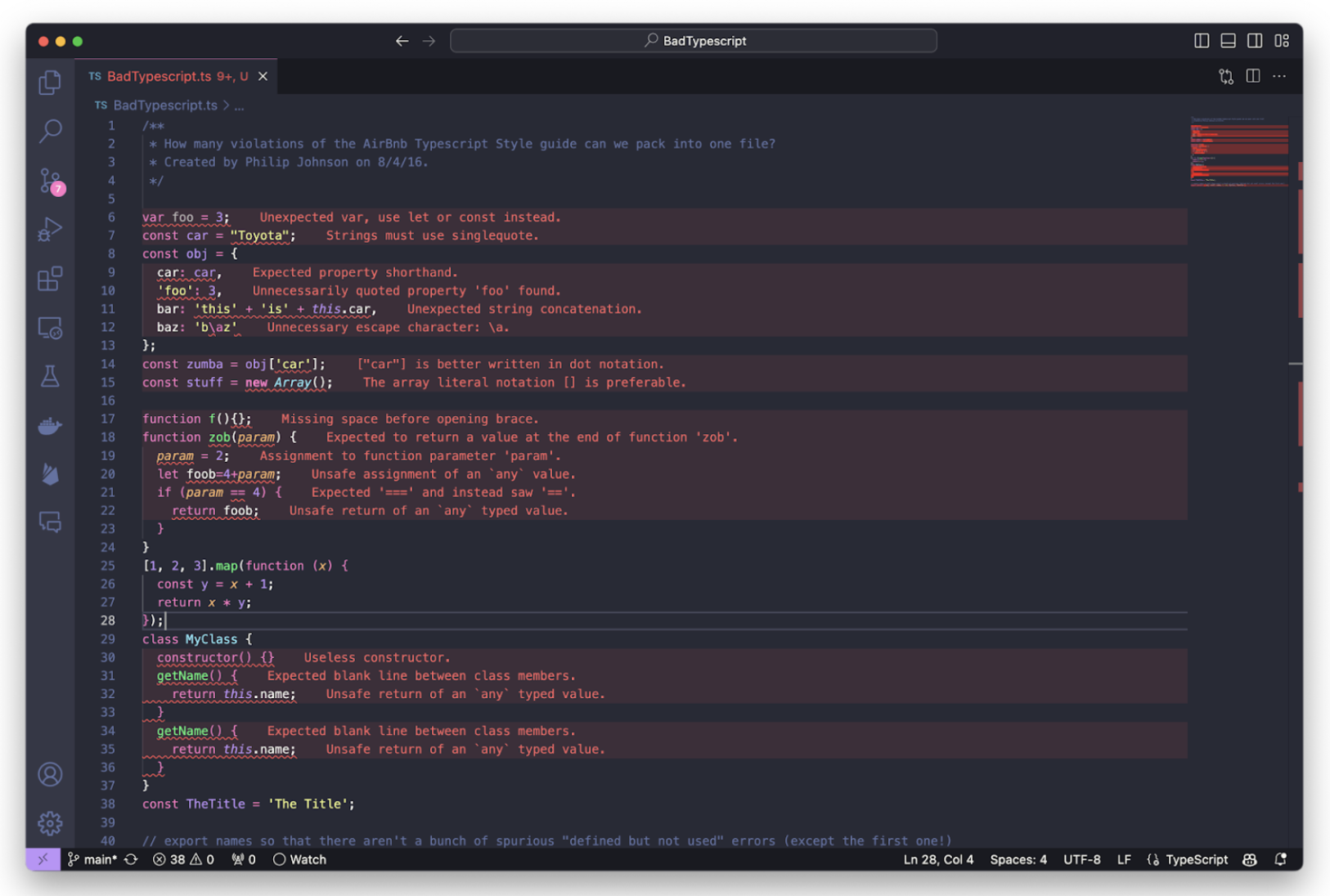Click 'Missing space before opening brace.' message
The image size is (1330, 896).
[410, 419]
